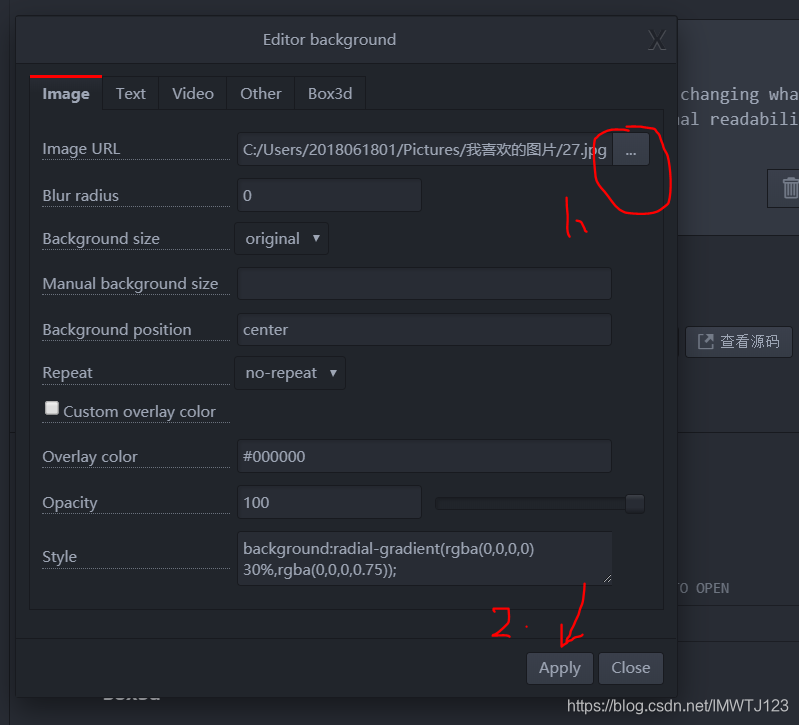Click the browse "..." button for Image URL
This screenshot has height=725, width=799.
coord(631,149)
